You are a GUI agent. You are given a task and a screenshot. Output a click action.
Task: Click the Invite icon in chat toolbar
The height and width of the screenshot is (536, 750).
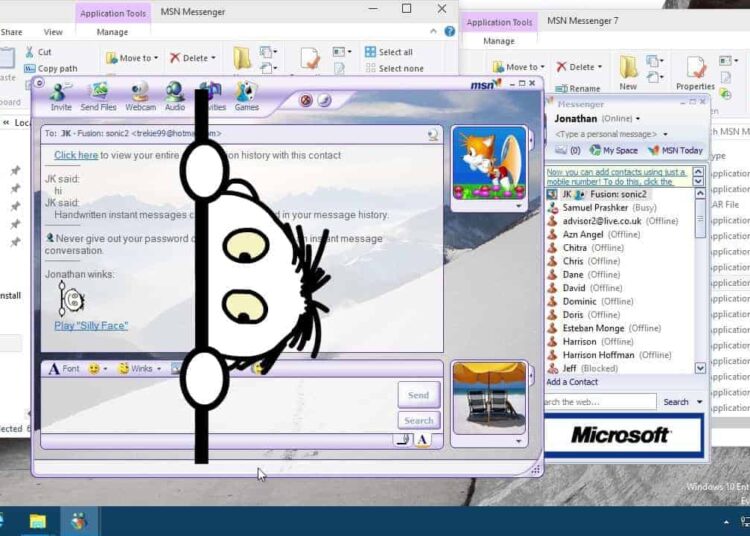(61, 96)
